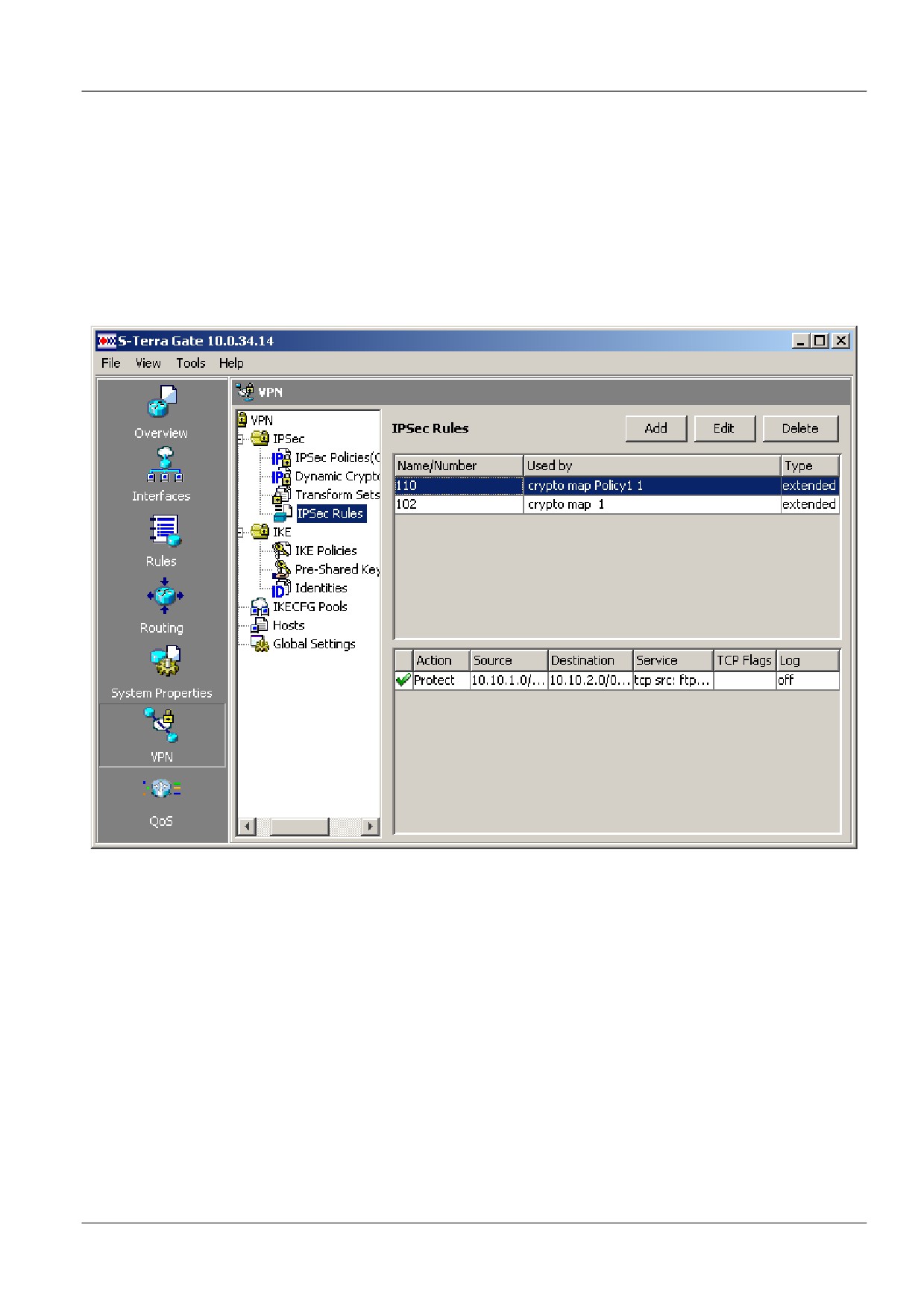Click the IPSec Policies tree icon
The width and height of the screenshot is (924, 1307).
coord(281,457)
